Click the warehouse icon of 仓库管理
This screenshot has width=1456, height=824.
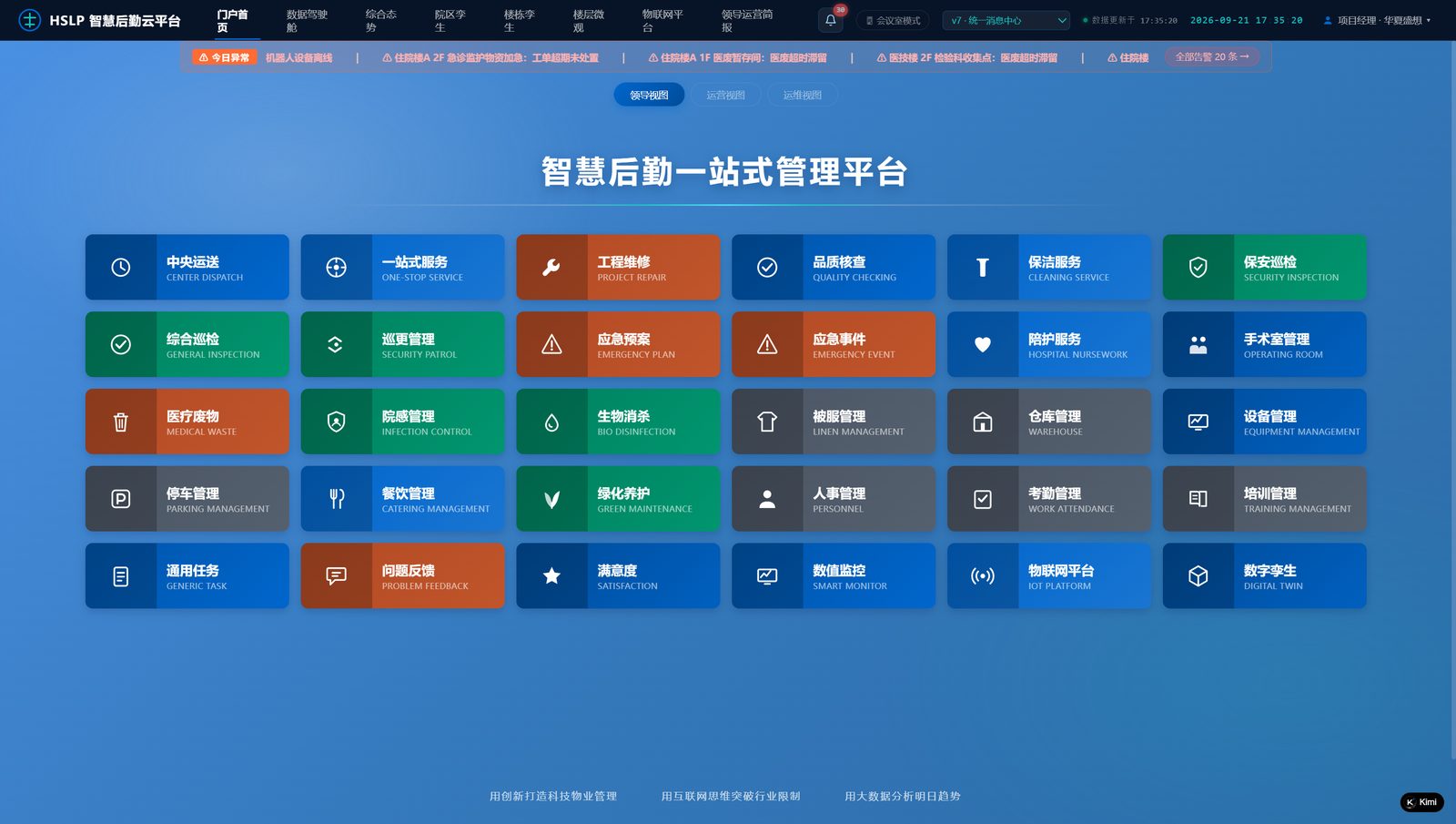983,422
